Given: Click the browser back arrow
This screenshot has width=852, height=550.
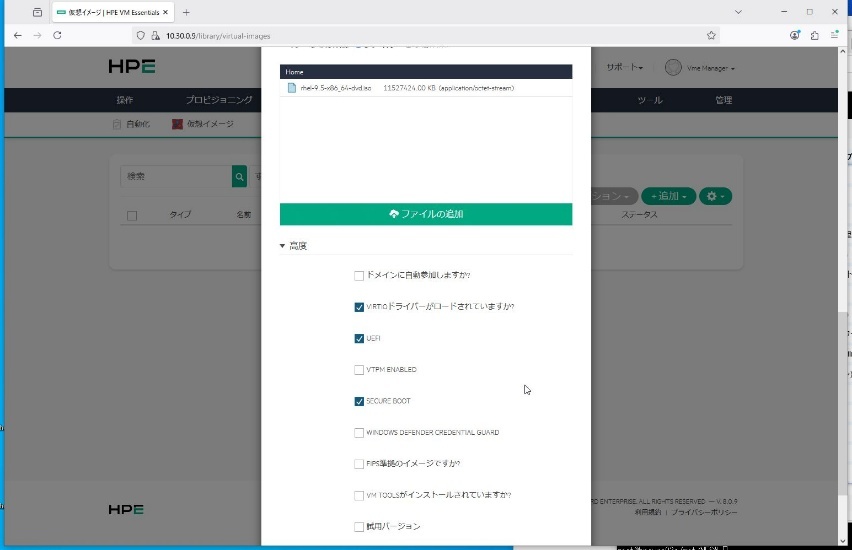Looking at the screenshot, I should [x=17, y=35].
